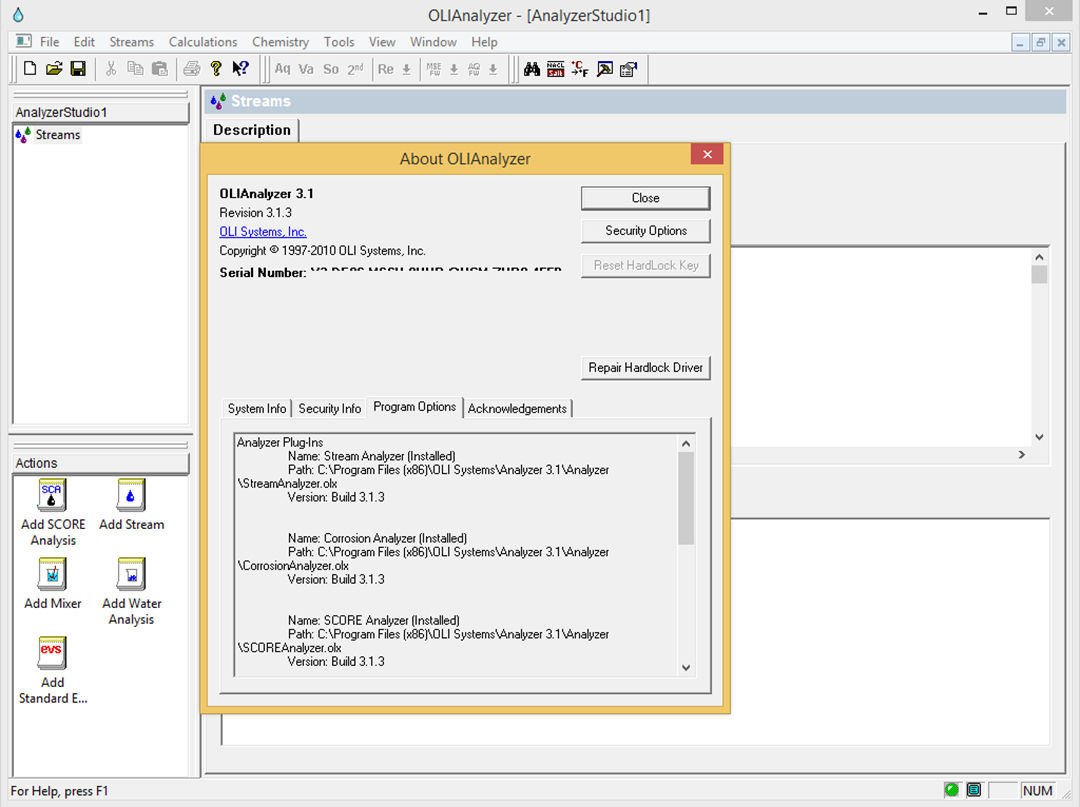Click the Security Options button
This screenshot has height=807, width=1080.
645,231
